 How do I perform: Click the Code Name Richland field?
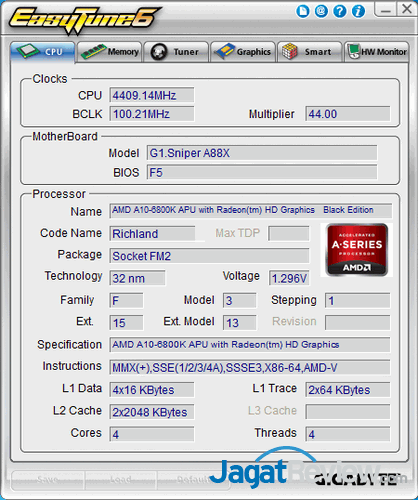click(152, 234)
